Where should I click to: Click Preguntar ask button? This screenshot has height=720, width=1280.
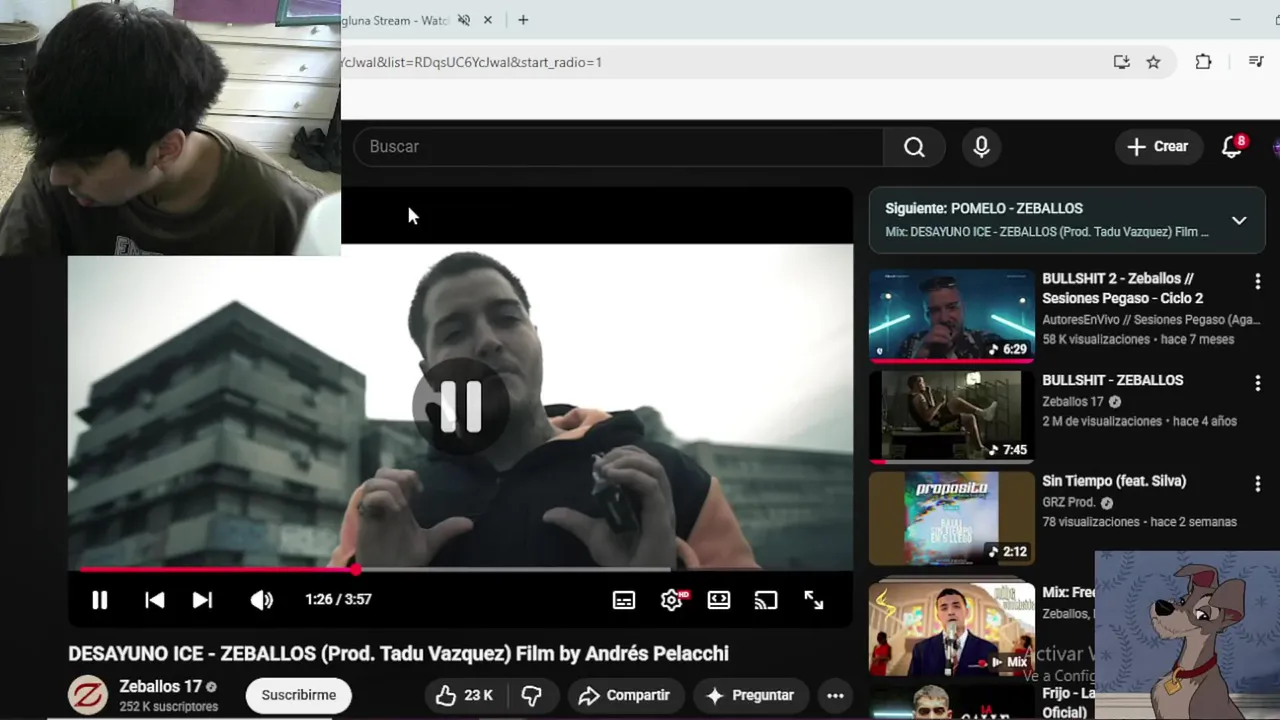pos(749,695)
